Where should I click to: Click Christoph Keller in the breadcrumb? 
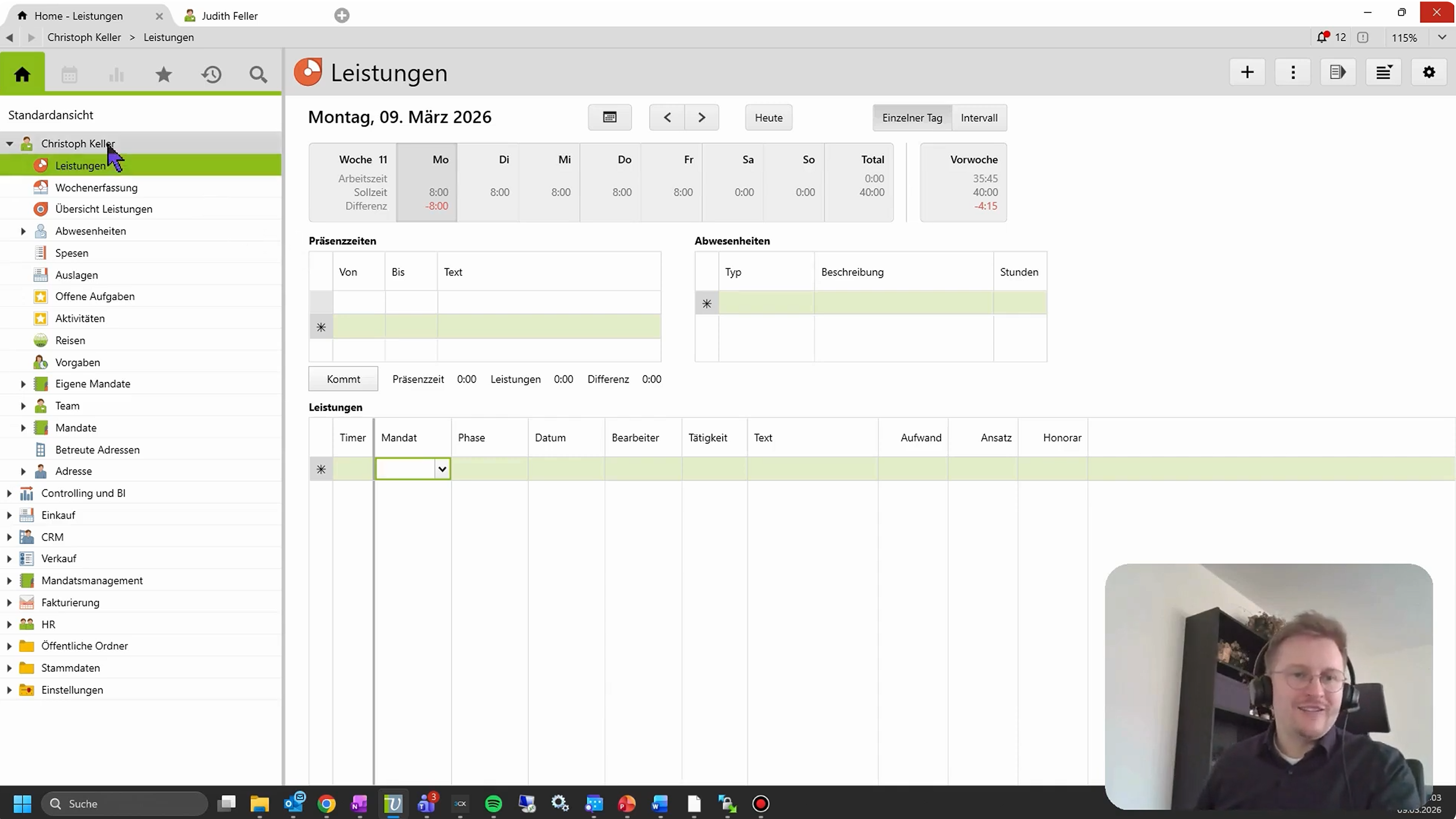coord(84,37)
